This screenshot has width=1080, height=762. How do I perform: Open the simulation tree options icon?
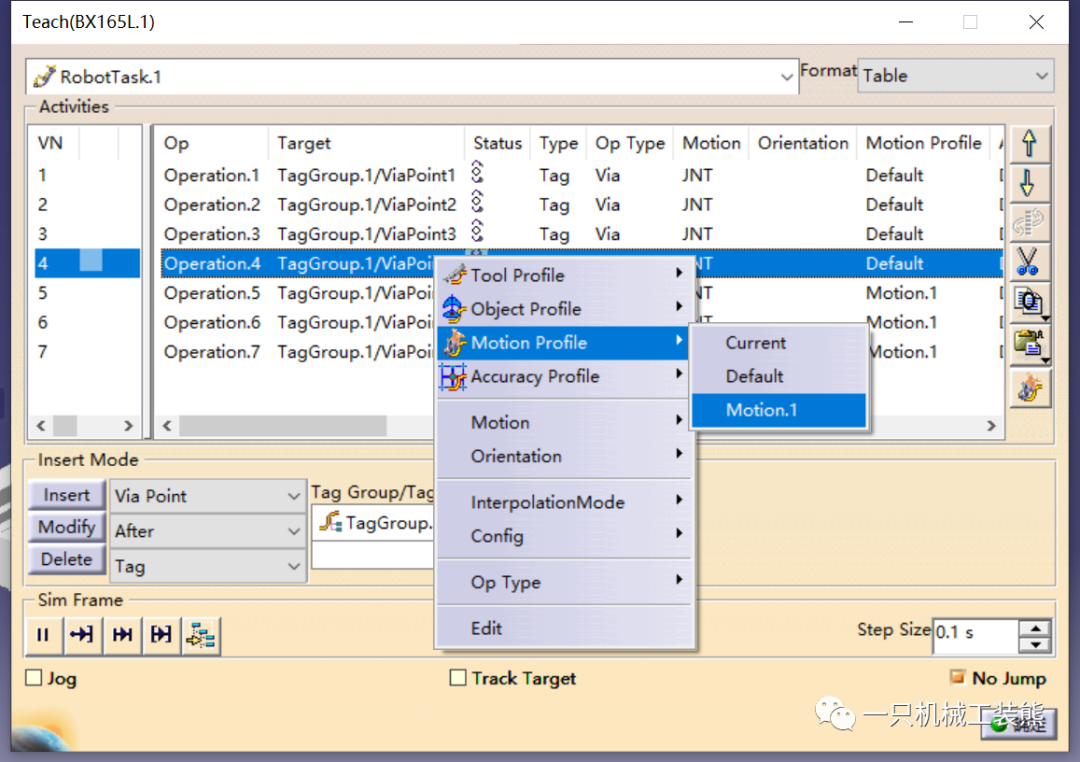click(x=201, y=635)
